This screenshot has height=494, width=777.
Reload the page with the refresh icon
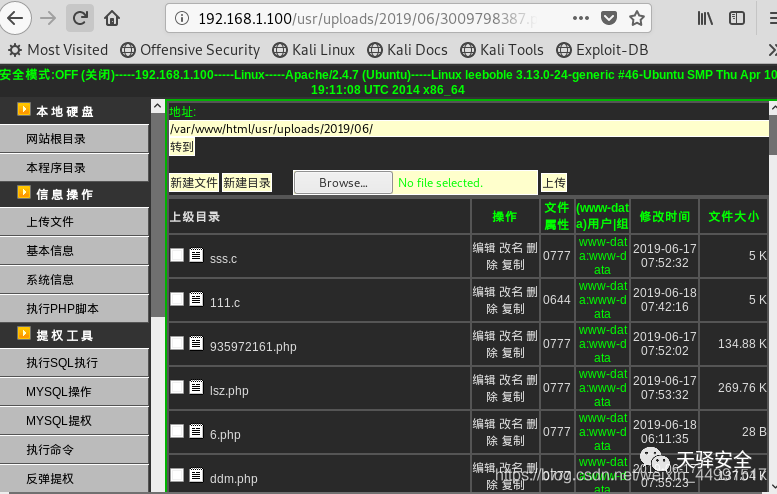pyautogui.click(x=80, y=18)
